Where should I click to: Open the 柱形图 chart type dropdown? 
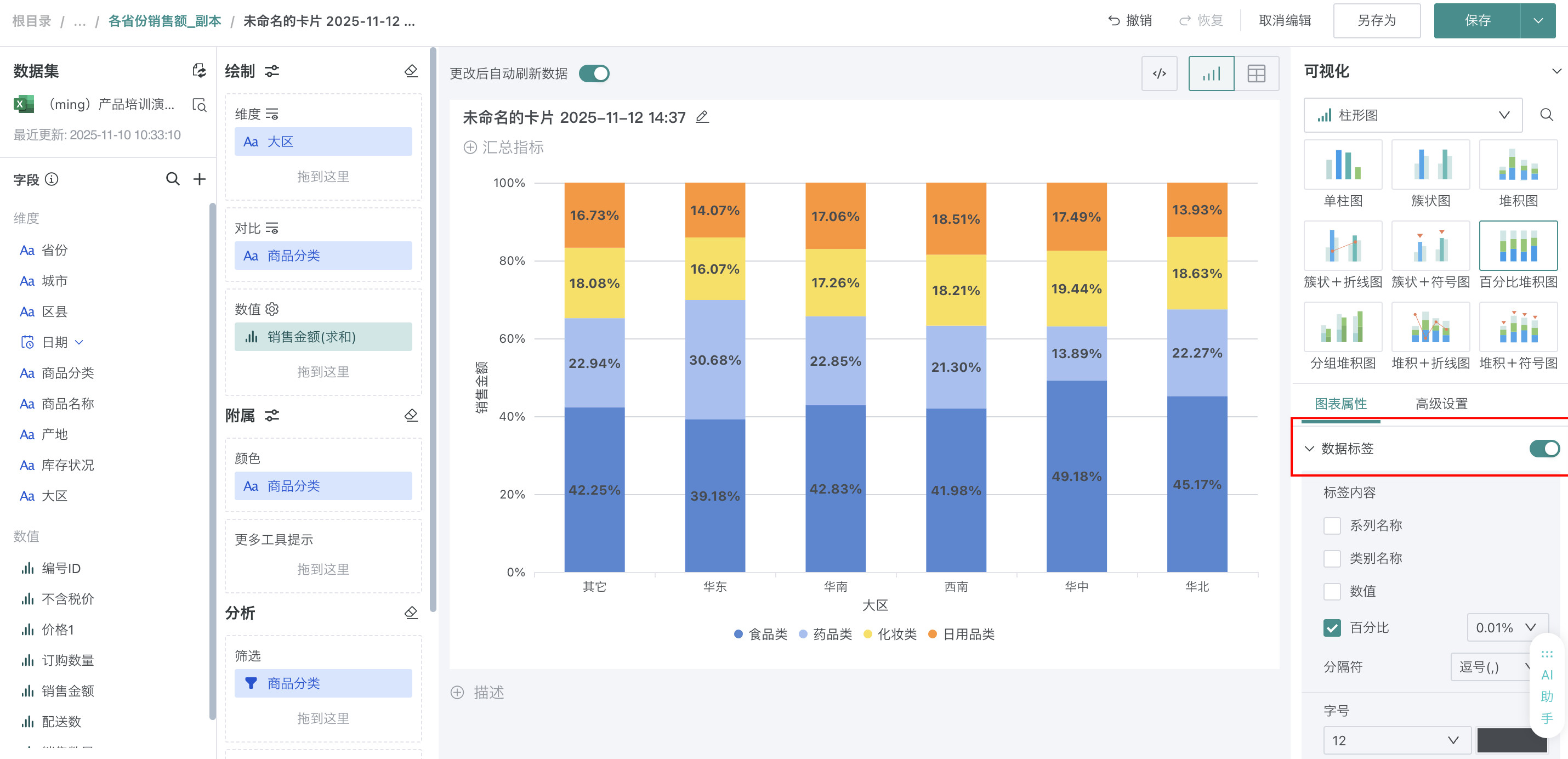click(x=1412, y=115)
